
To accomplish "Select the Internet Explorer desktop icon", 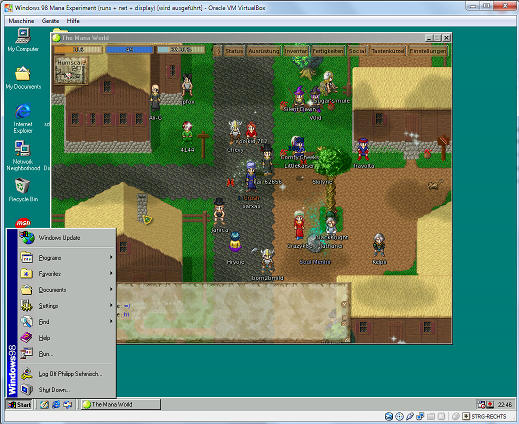I will pyautogui.click(x=23, y=118).
